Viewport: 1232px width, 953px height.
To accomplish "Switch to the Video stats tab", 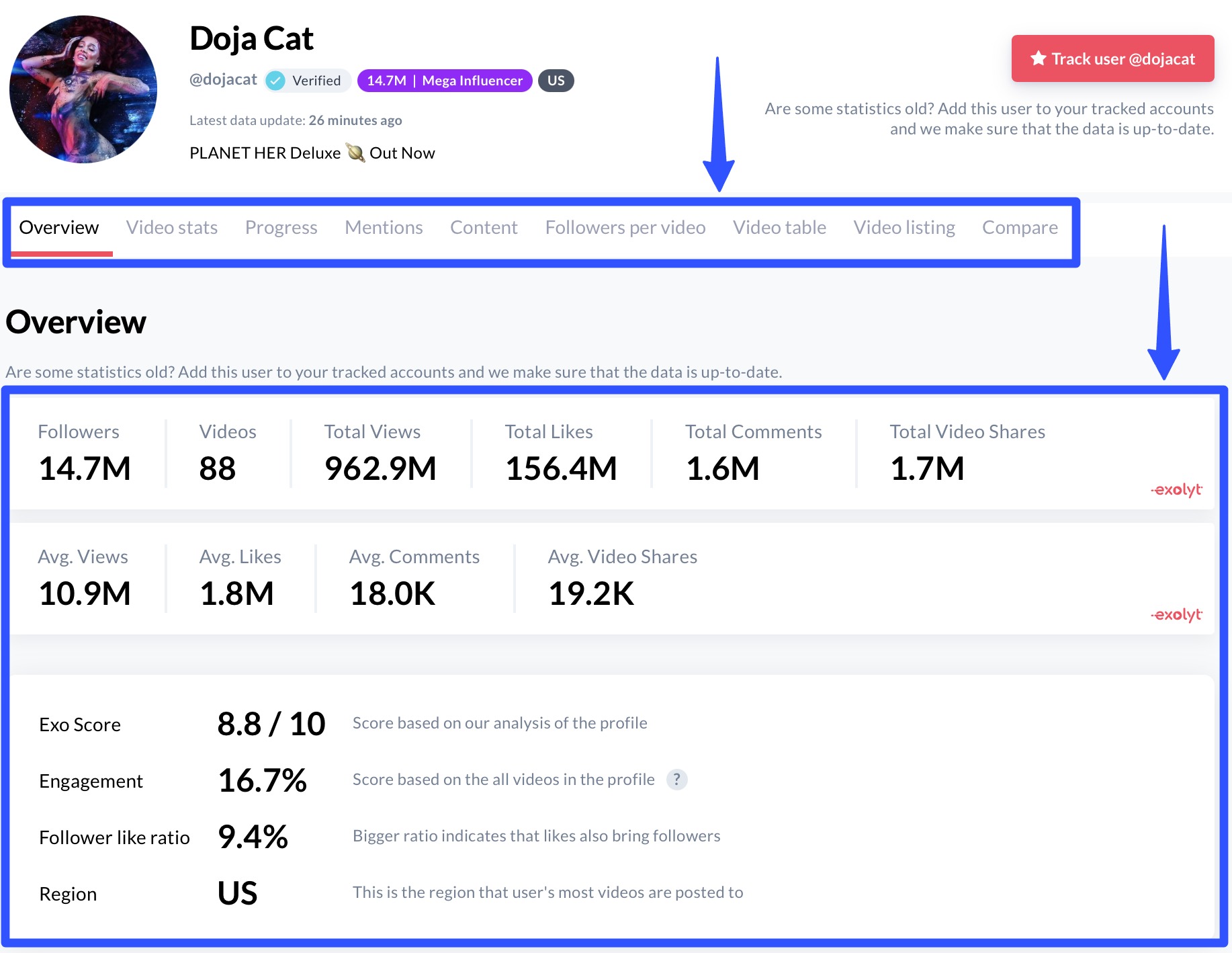I will [172, 227].
